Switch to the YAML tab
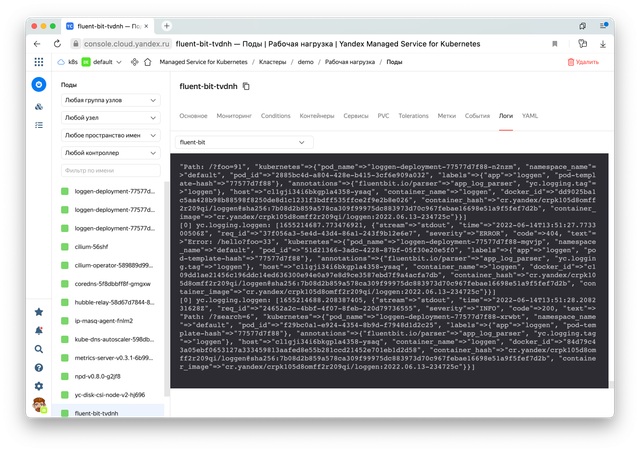 coord(530,116)
